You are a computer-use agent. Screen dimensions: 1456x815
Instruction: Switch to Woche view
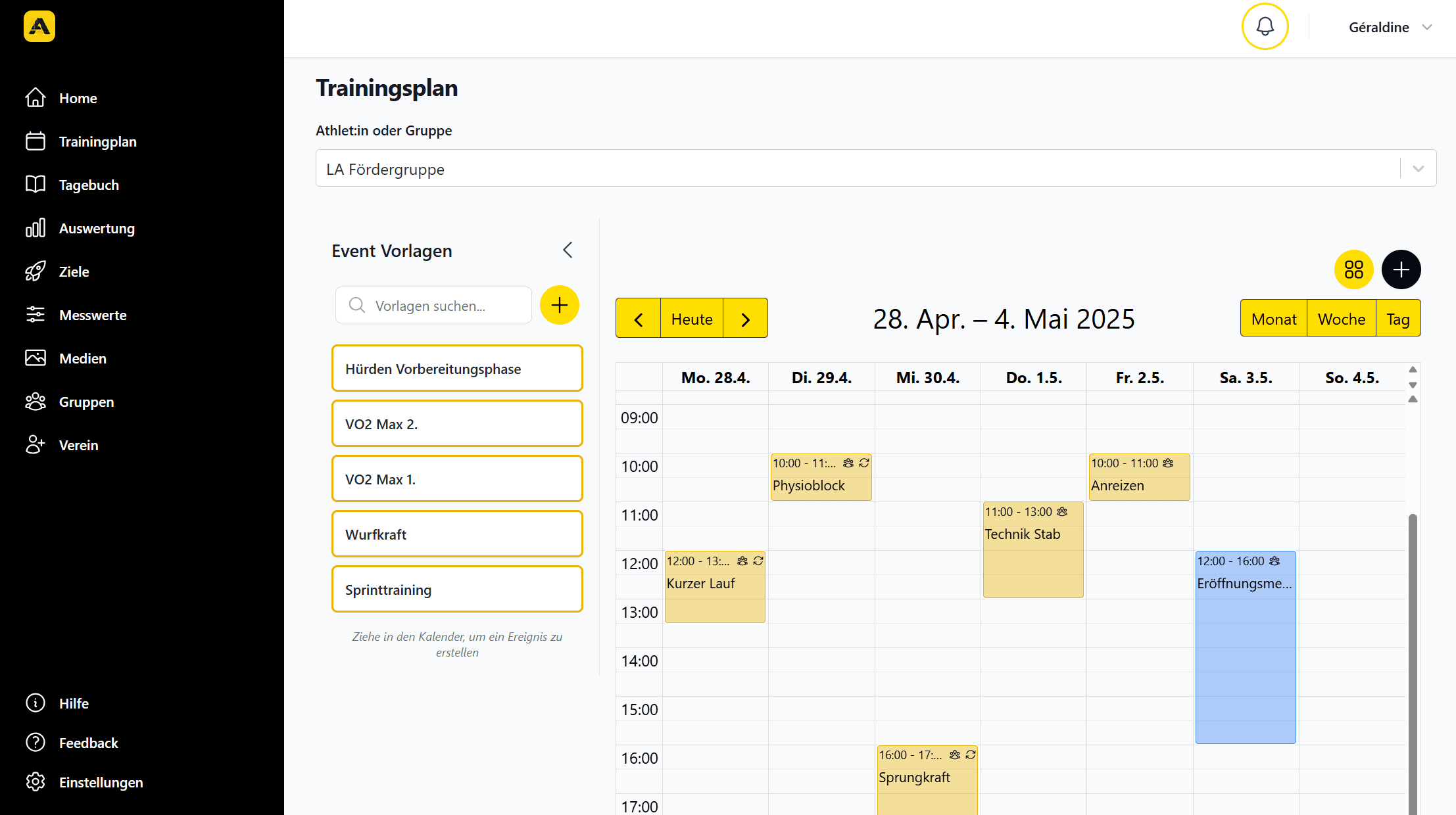[1342, 319]
